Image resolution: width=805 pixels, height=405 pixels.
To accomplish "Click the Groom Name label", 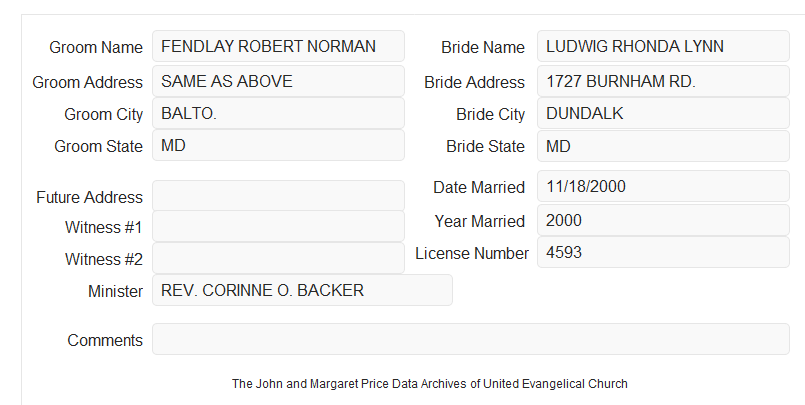I will point(96,47).
